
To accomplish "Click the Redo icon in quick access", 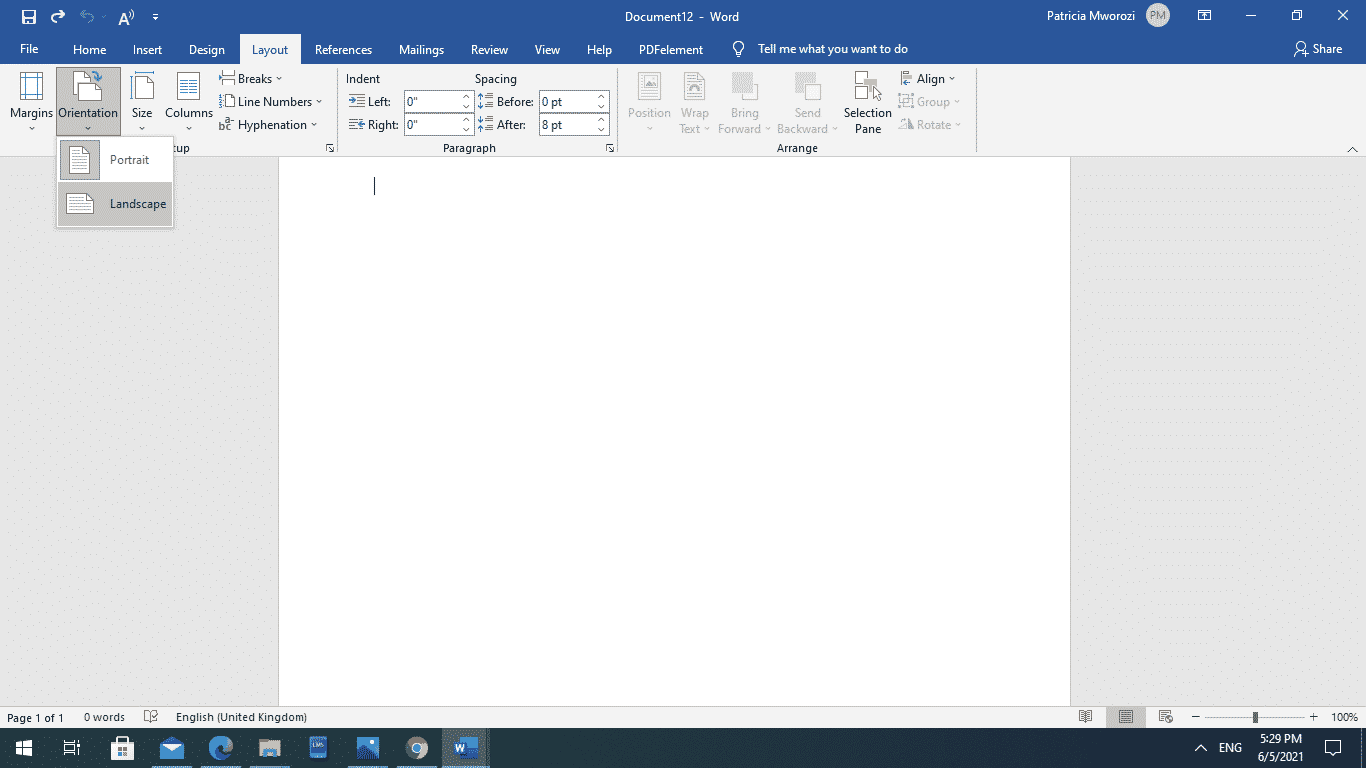I will [58, 17].
